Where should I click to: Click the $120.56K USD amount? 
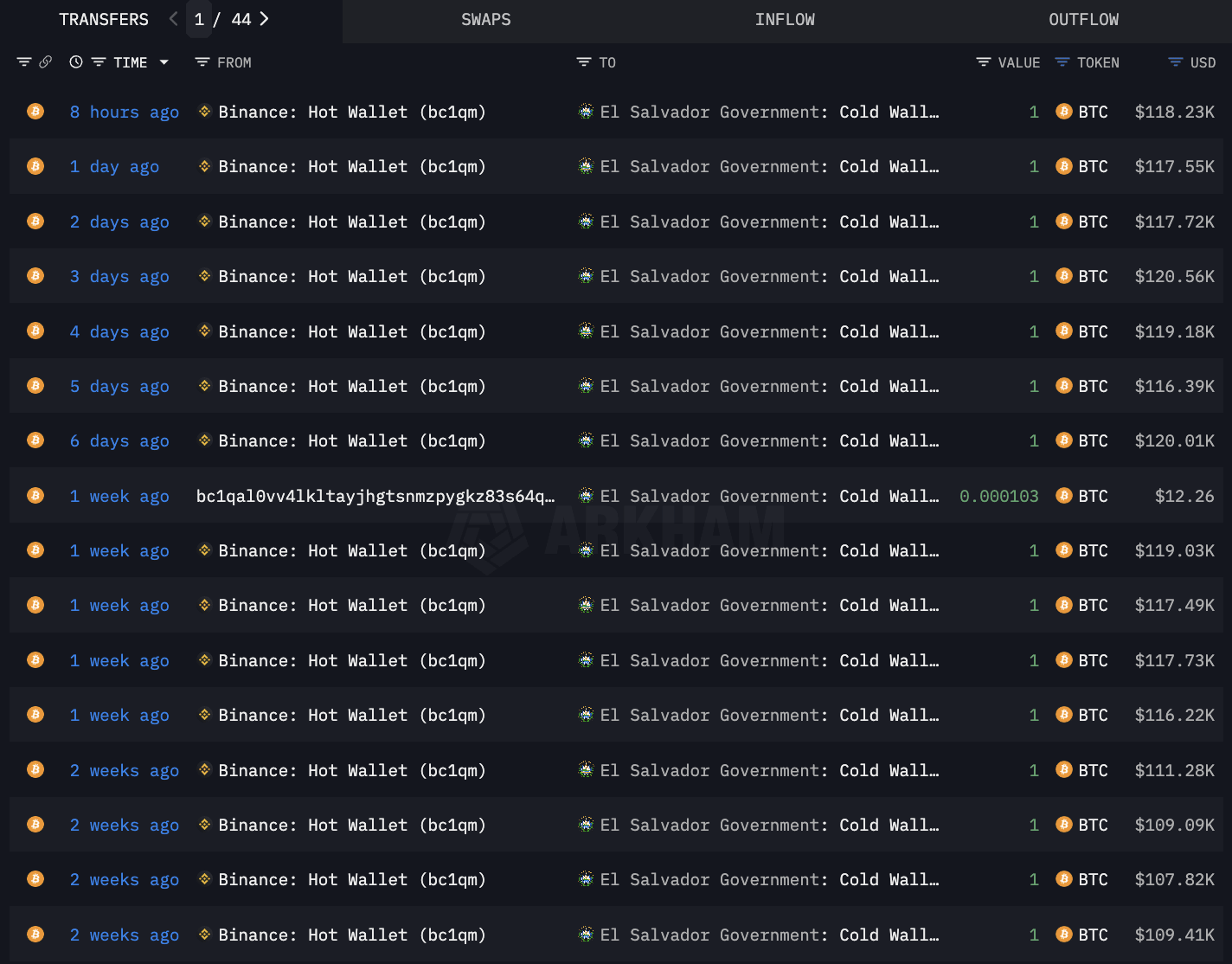coord(1175,276)
